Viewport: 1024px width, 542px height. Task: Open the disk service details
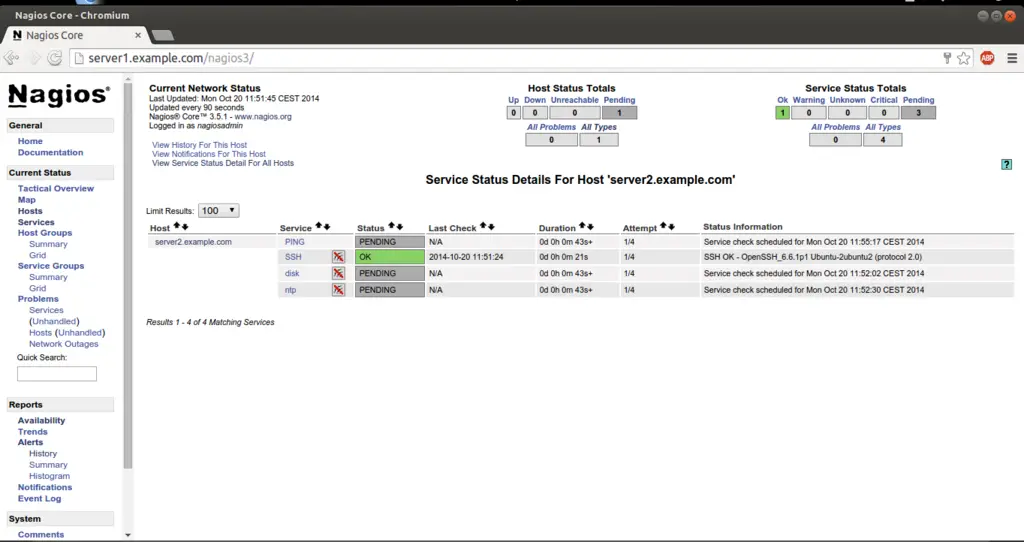[x=292, y=273]
